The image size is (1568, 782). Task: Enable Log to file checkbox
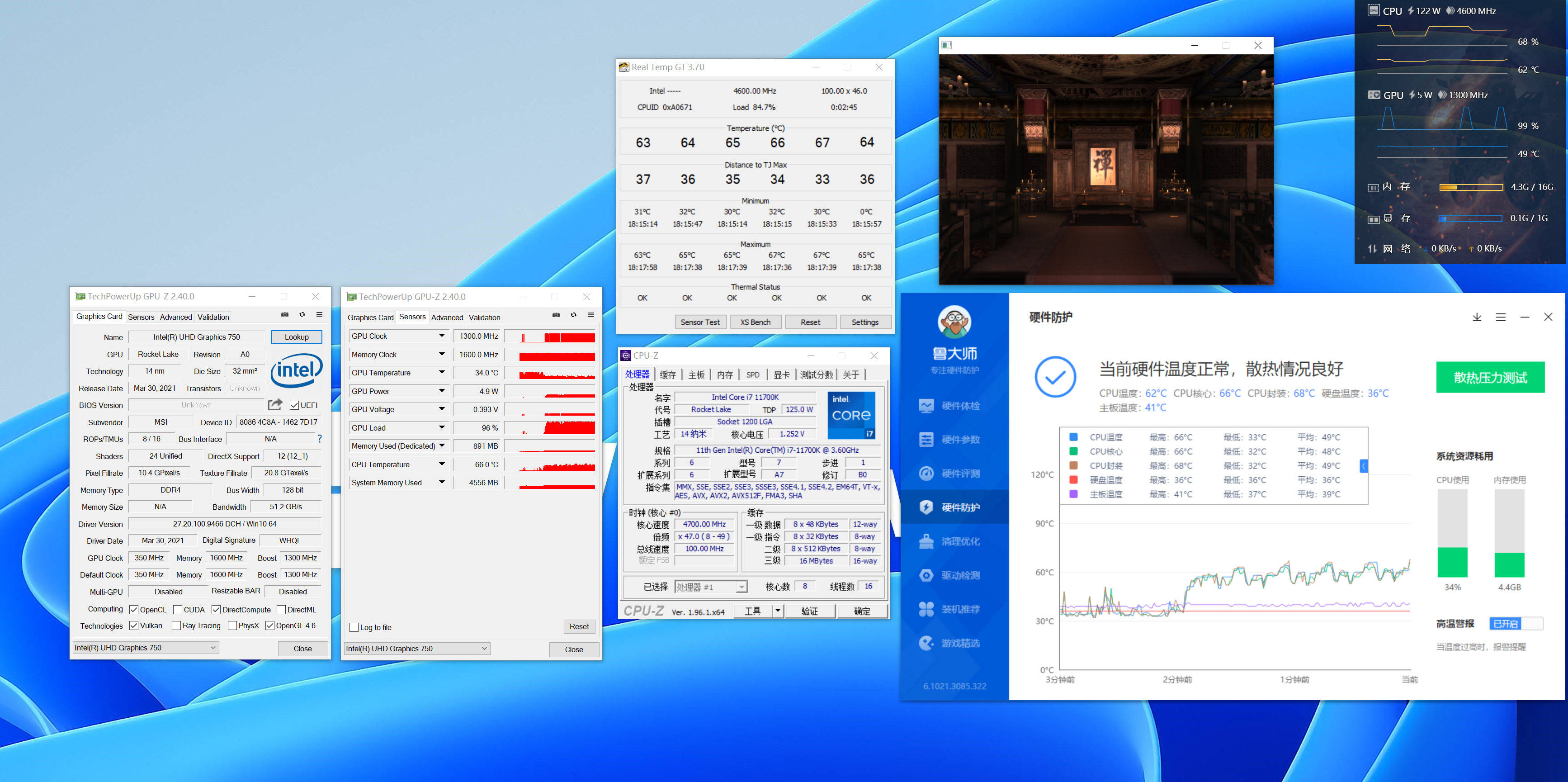click(x=354, y=627)
